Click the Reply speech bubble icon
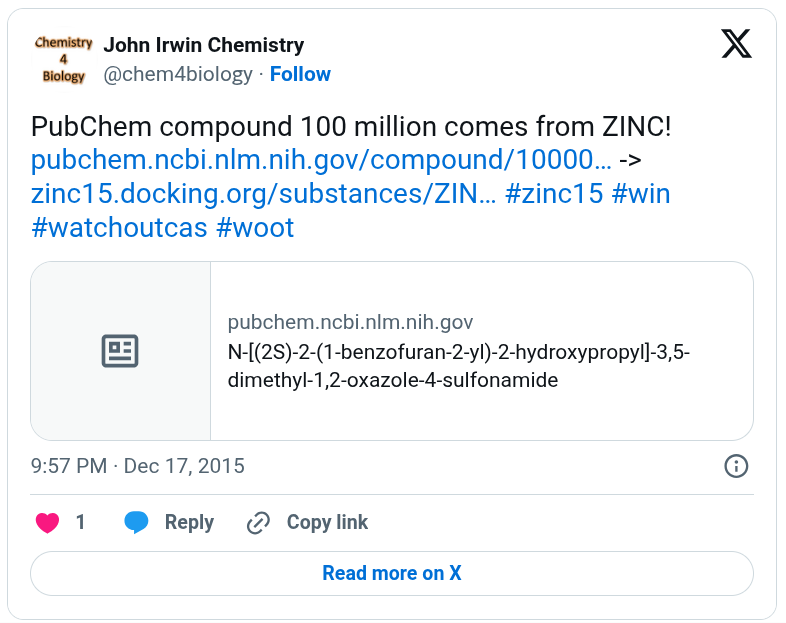The image size is (786, 623). pyautogui.click(x=136, y=522)
